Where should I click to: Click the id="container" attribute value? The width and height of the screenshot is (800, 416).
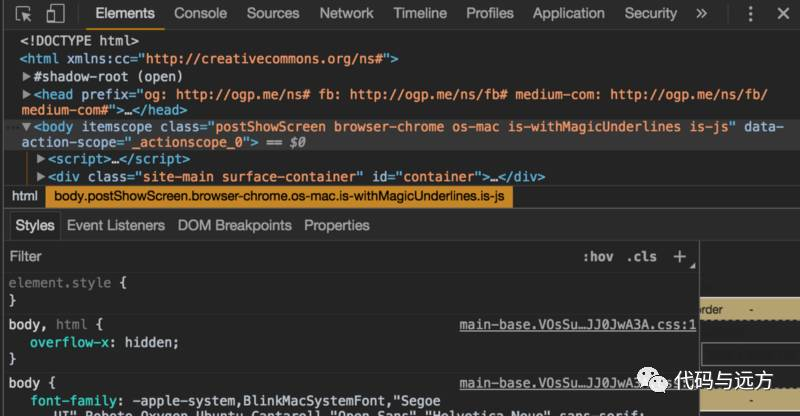point(439,177)
